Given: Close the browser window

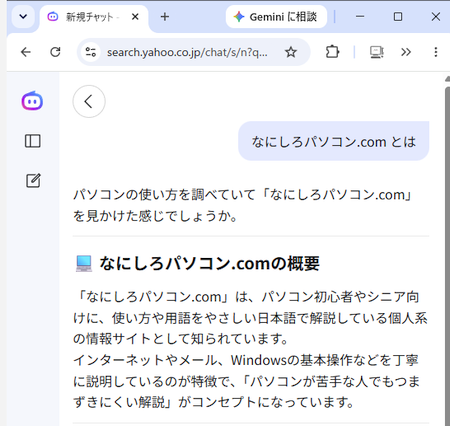Looking at the screenshot, I should [x=436, y=16].
